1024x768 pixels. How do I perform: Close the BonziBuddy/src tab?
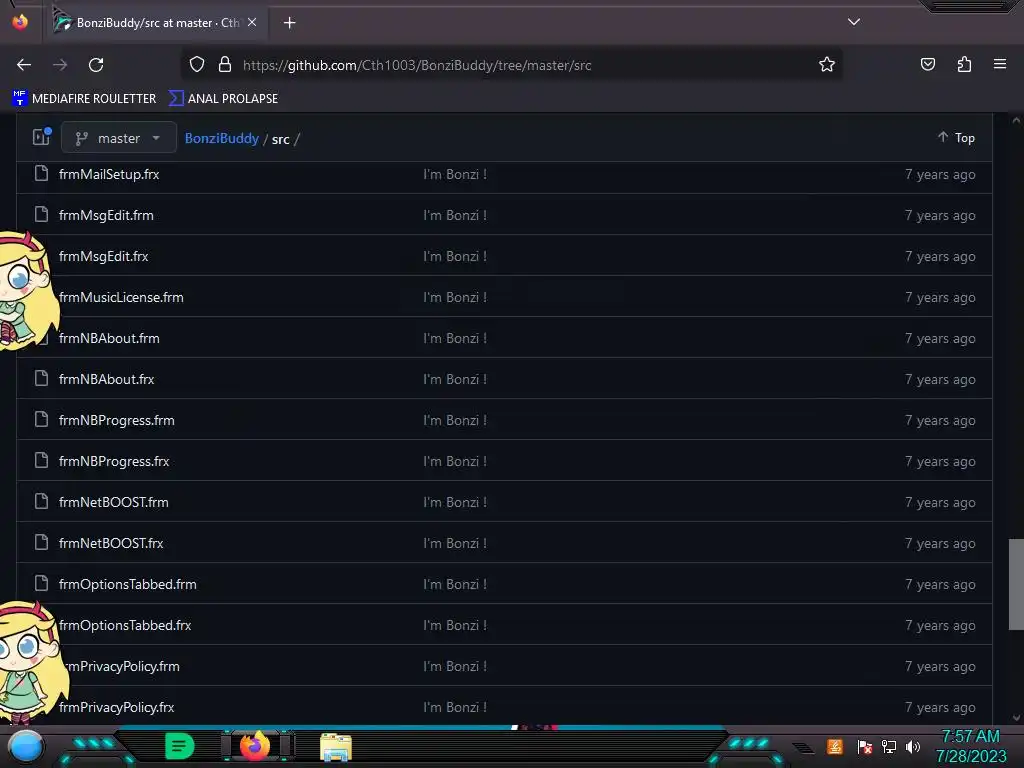[x=252, y=22]
